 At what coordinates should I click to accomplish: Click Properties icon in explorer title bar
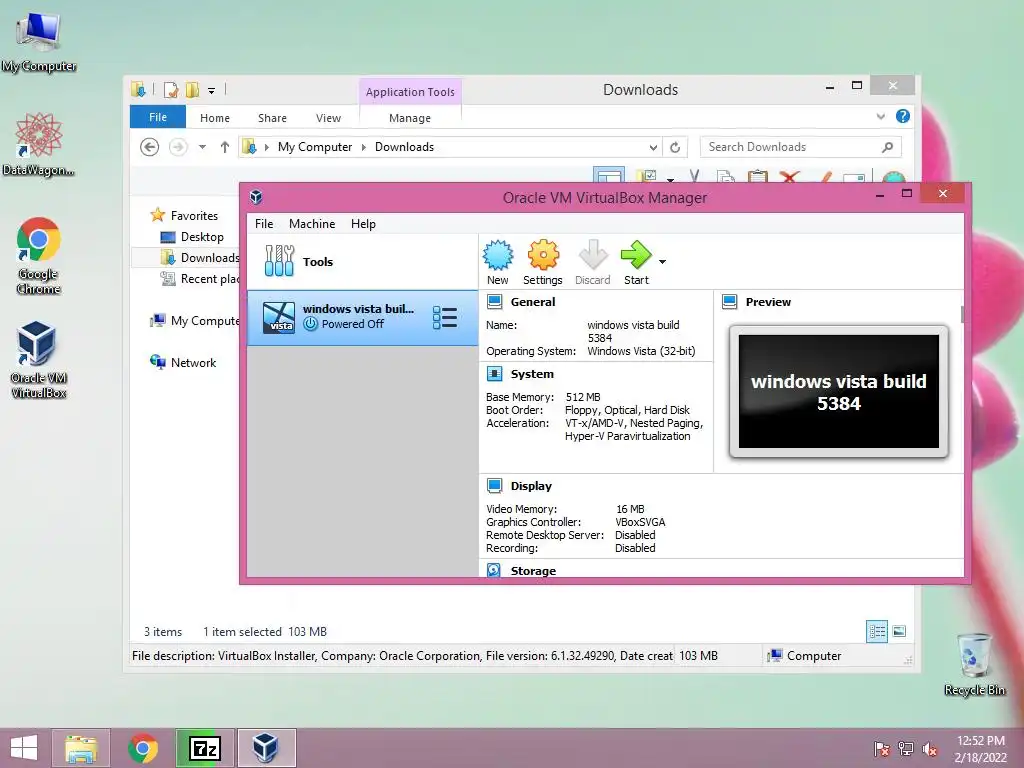[x=171, y=89]
